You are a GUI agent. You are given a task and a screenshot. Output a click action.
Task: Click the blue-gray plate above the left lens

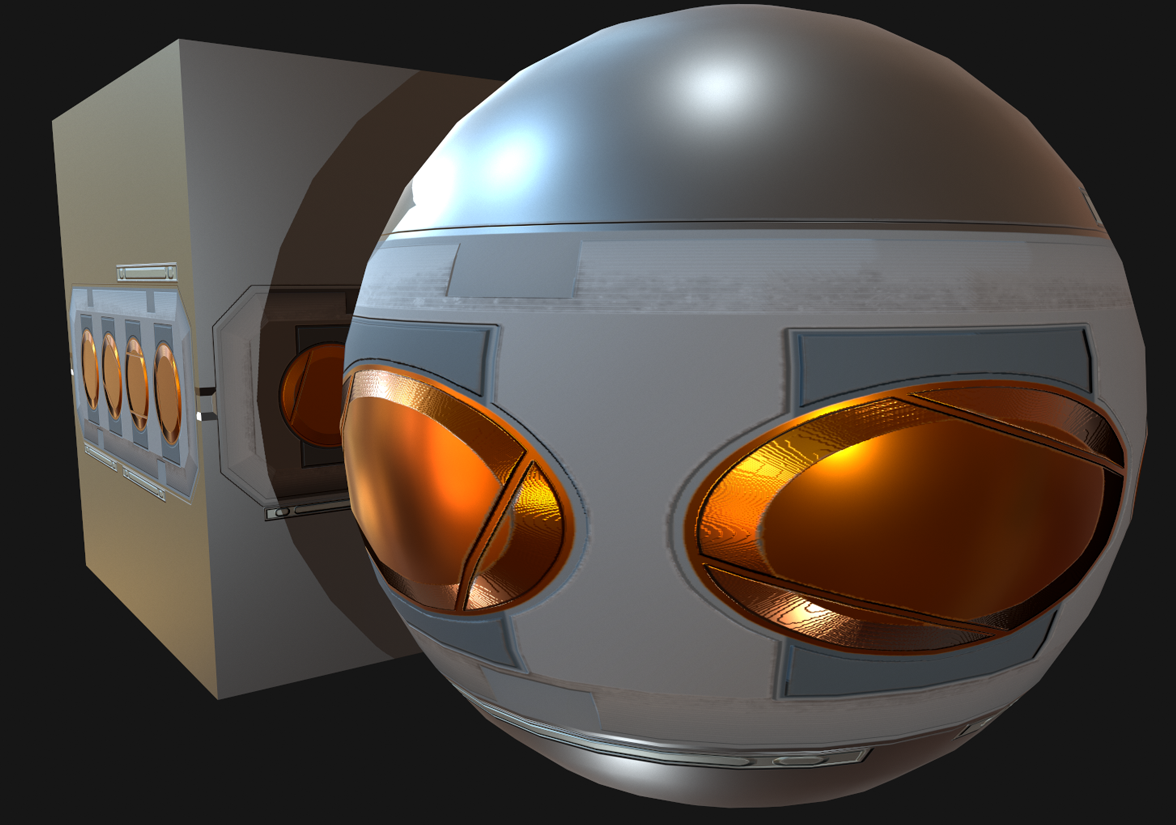pos(420,345)
